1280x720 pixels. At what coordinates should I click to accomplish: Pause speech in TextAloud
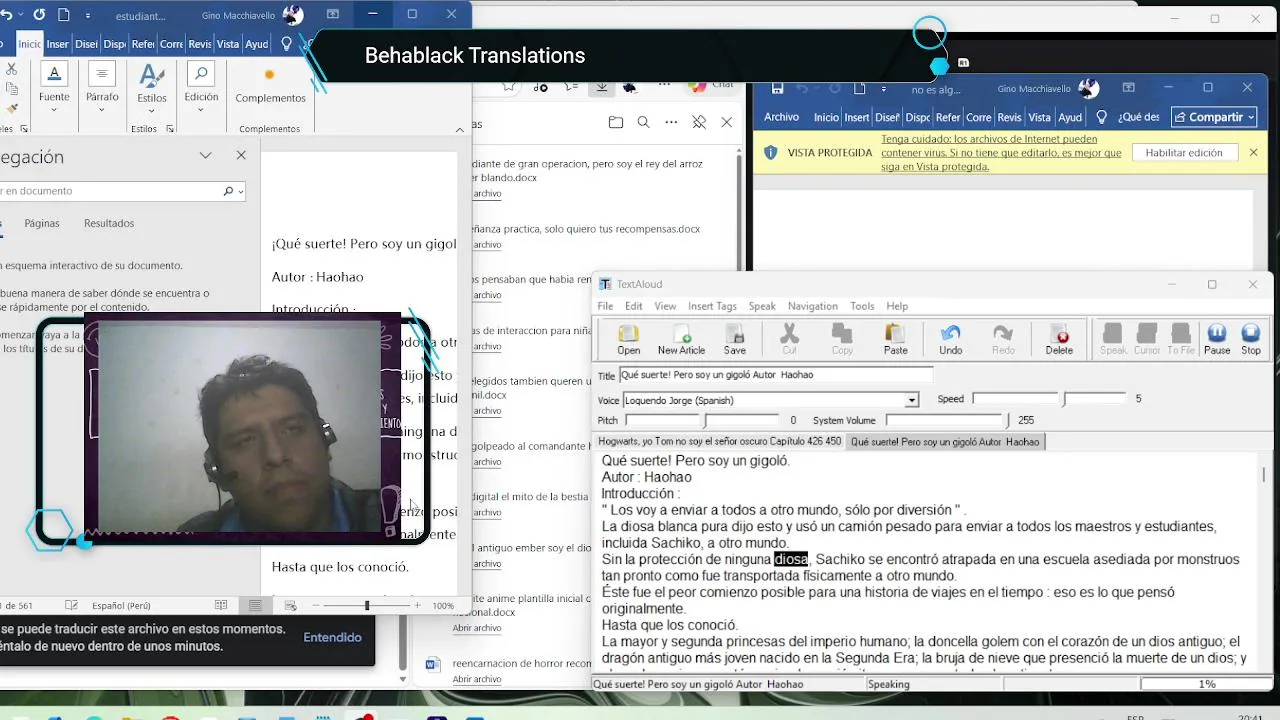(x=1217, y=339)
